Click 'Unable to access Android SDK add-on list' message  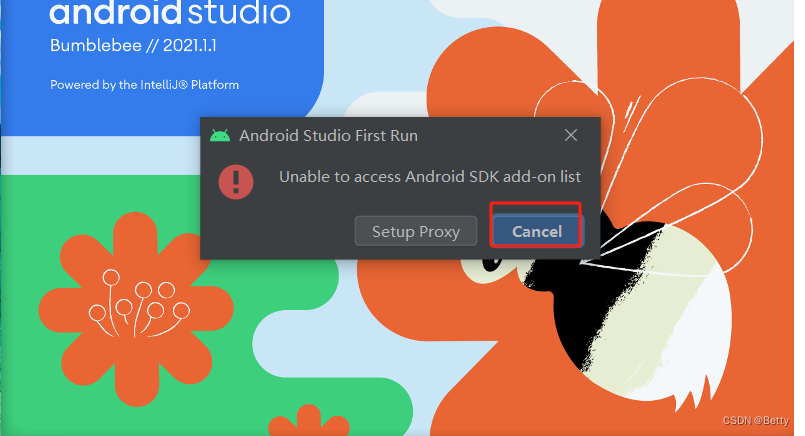pyautogui.click(x=430, y=177)
